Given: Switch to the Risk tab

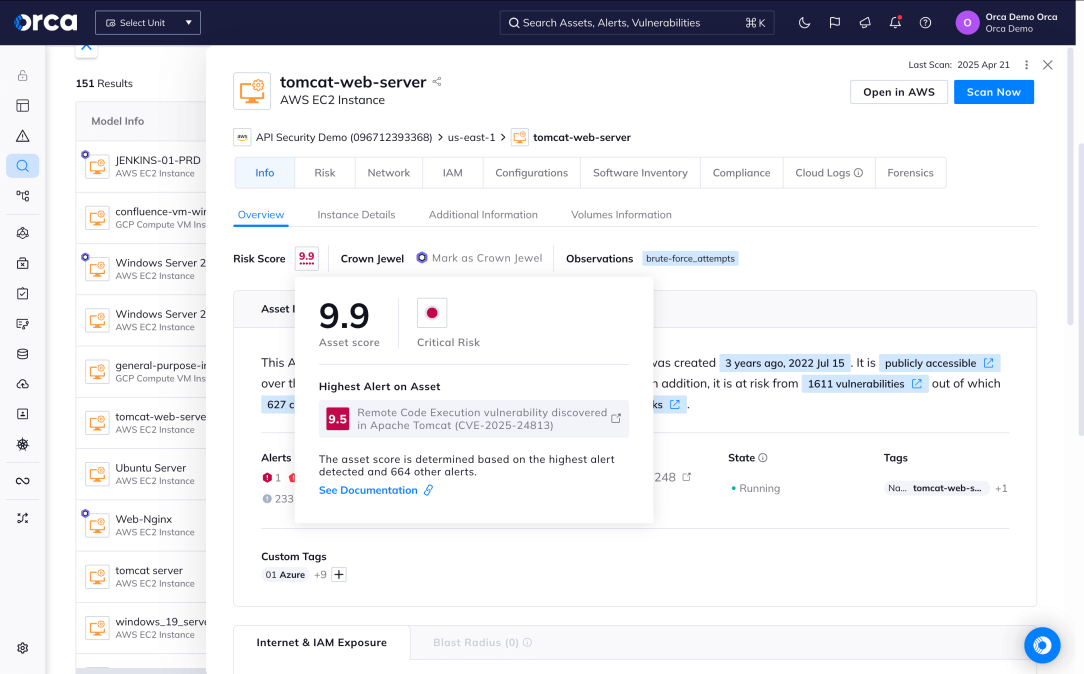Looking at the screenshot, I should [325, 173].
